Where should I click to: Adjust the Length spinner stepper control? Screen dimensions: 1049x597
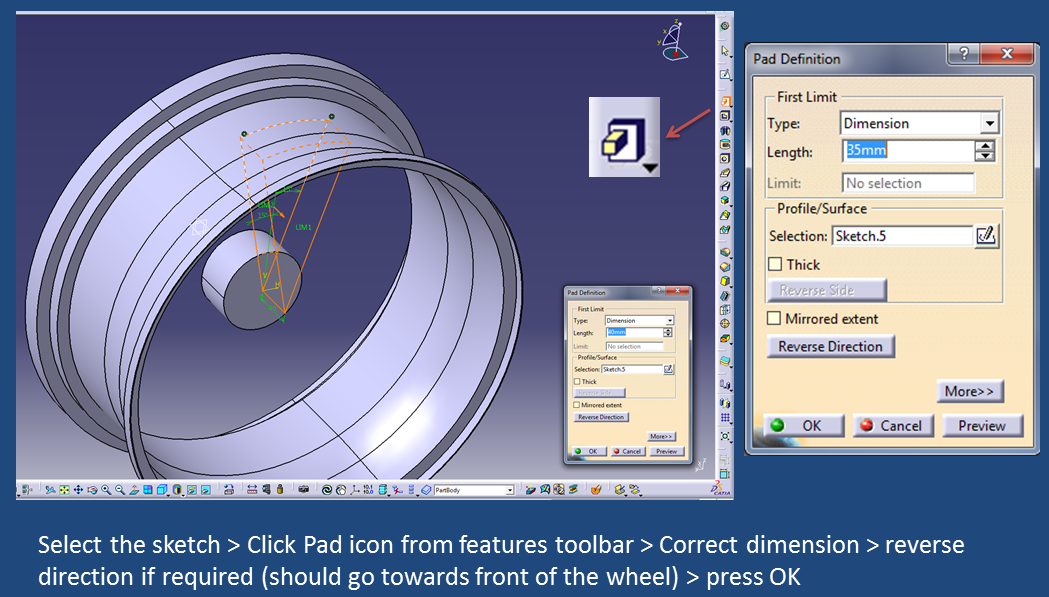[983, 150]
